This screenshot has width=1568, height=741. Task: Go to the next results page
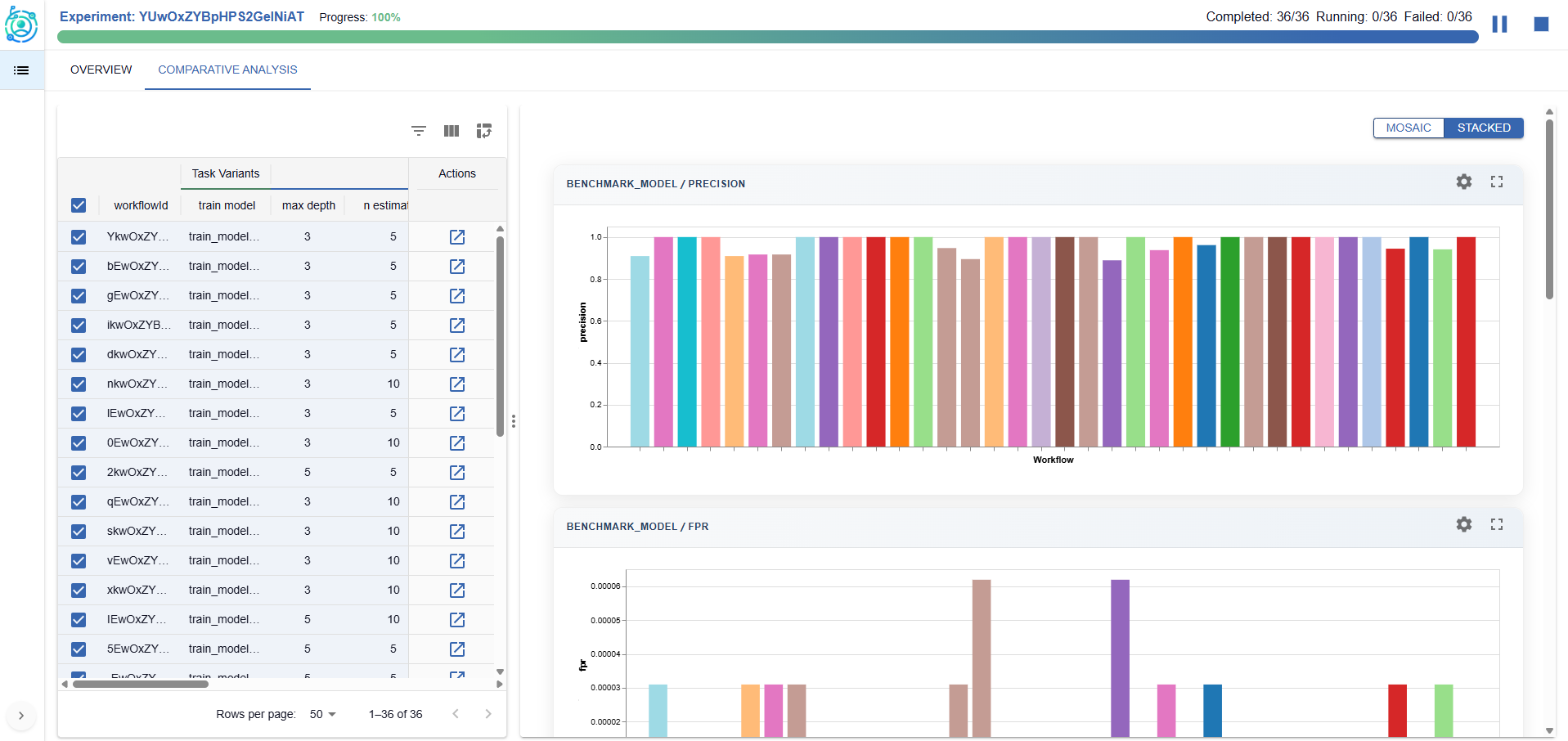488,713
